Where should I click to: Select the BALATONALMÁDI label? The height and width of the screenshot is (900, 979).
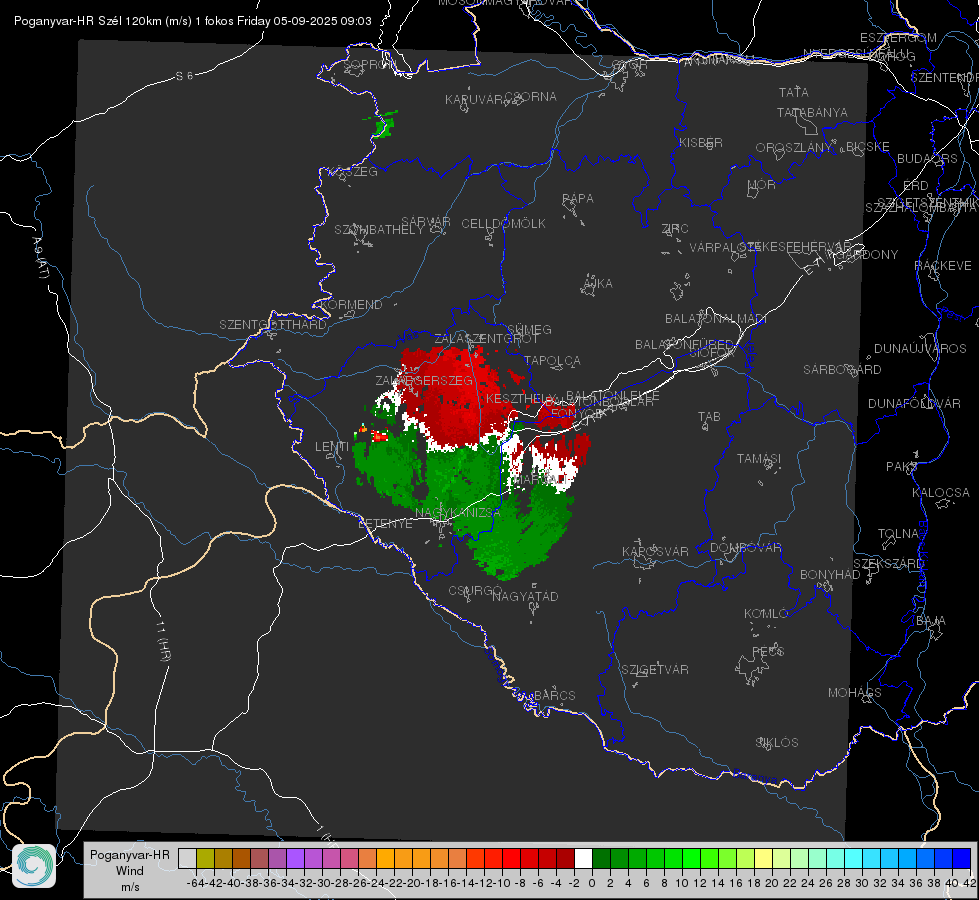[716, 319]
